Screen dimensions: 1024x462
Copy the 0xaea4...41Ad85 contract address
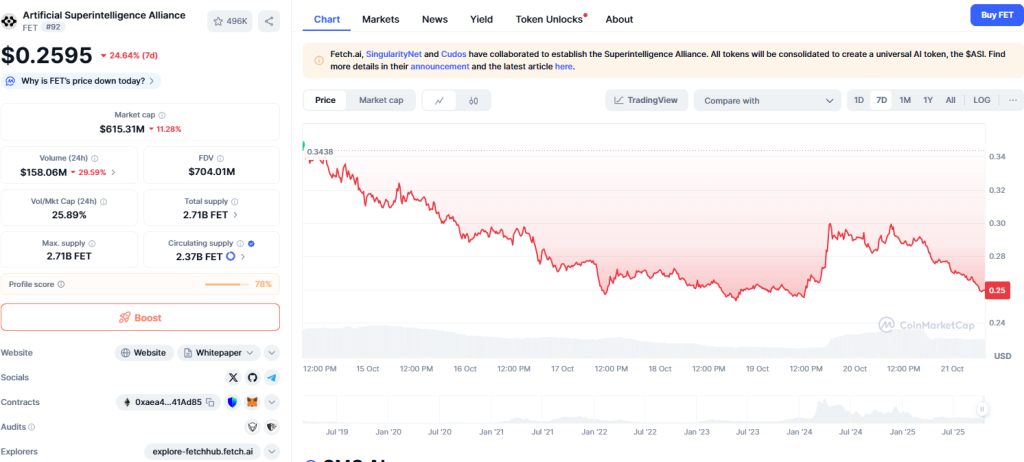pos(210,402)
